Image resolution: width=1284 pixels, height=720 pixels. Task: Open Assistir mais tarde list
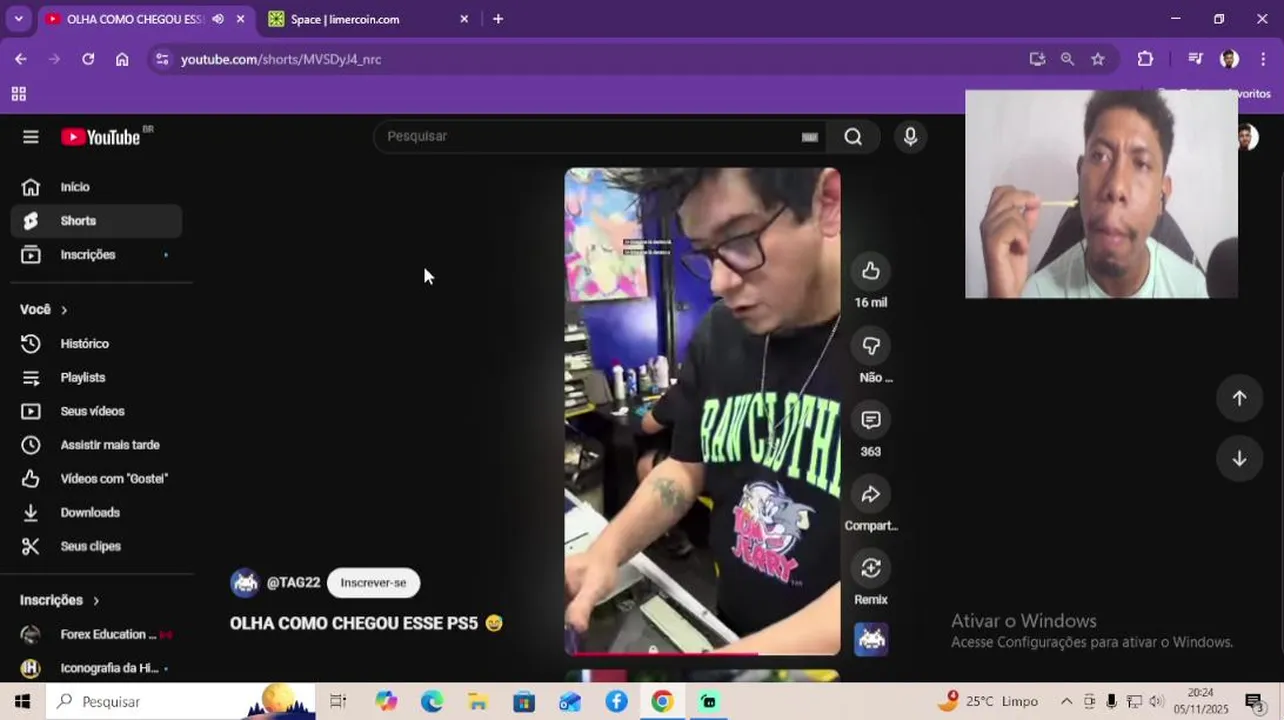[x=96, y=445]
